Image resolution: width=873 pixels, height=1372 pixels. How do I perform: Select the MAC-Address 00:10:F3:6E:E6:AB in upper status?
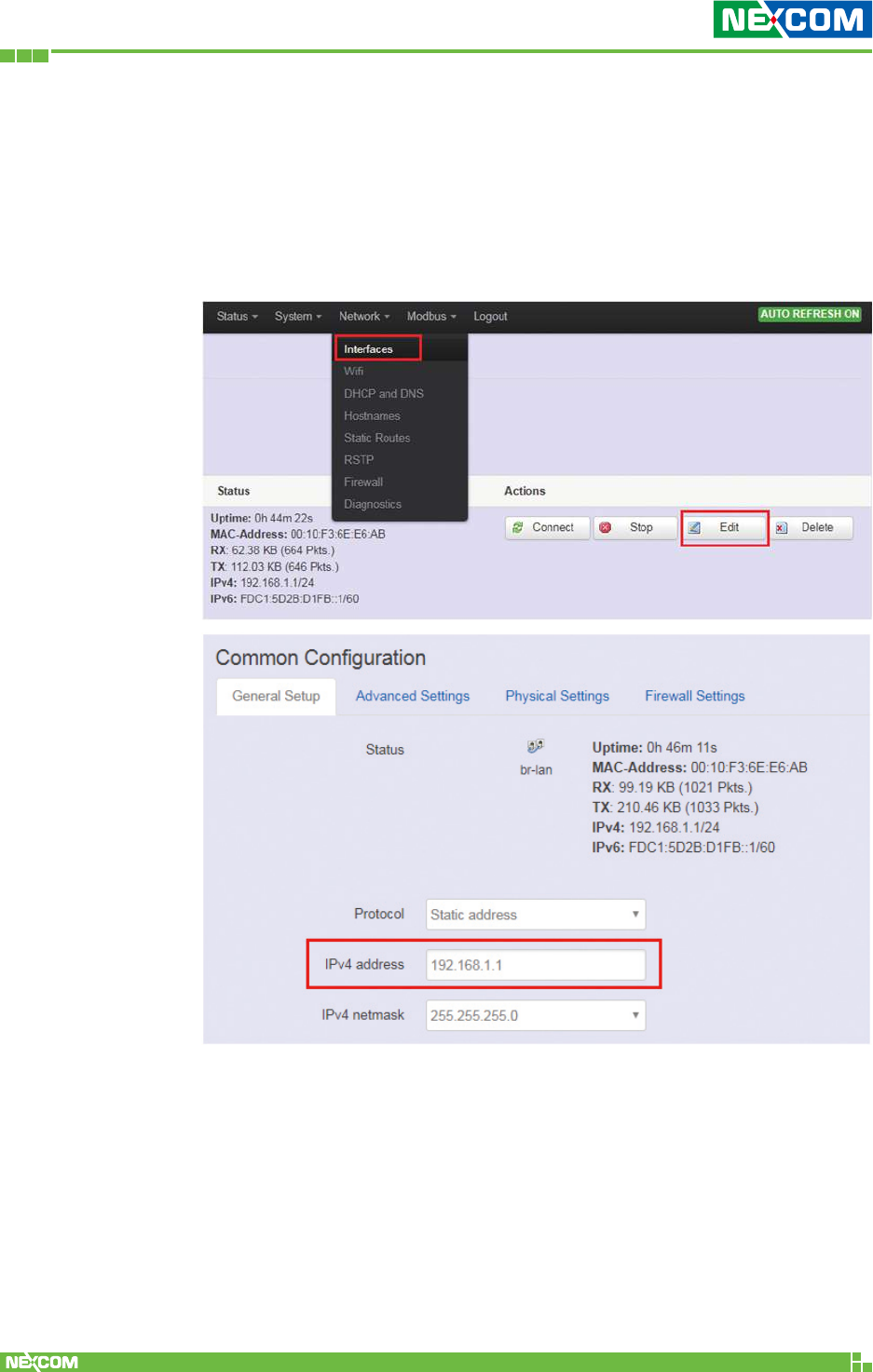pyautogui.click(x=298, y=535)
